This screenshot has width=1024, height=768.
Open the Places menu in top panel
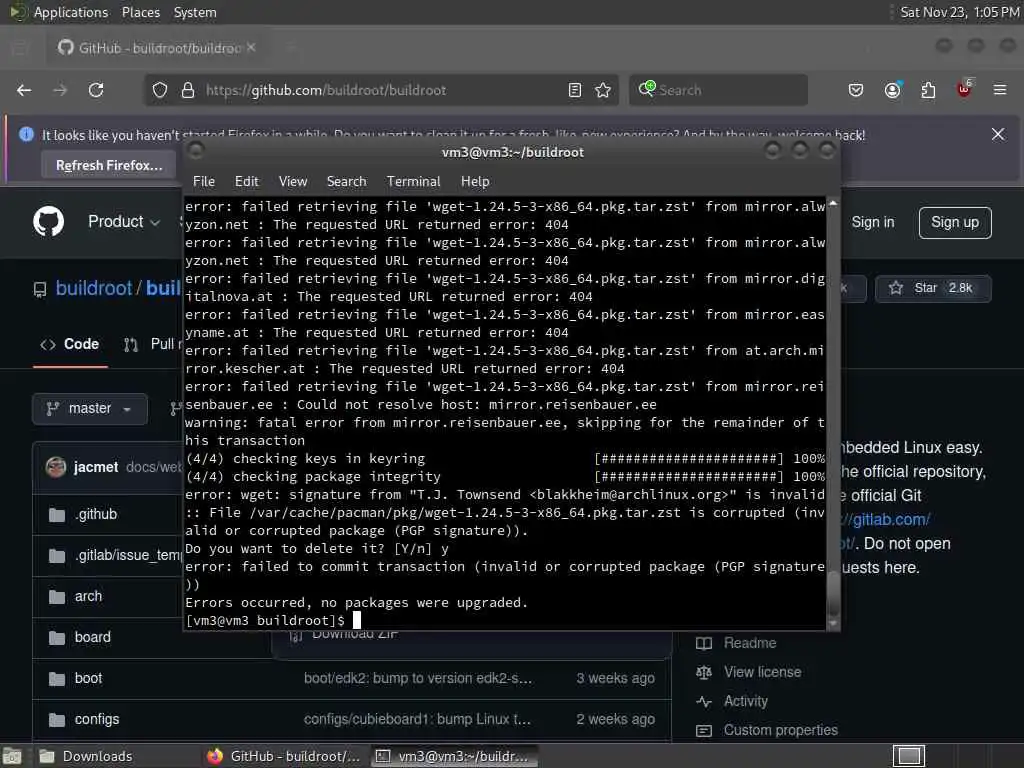[140, 12]
